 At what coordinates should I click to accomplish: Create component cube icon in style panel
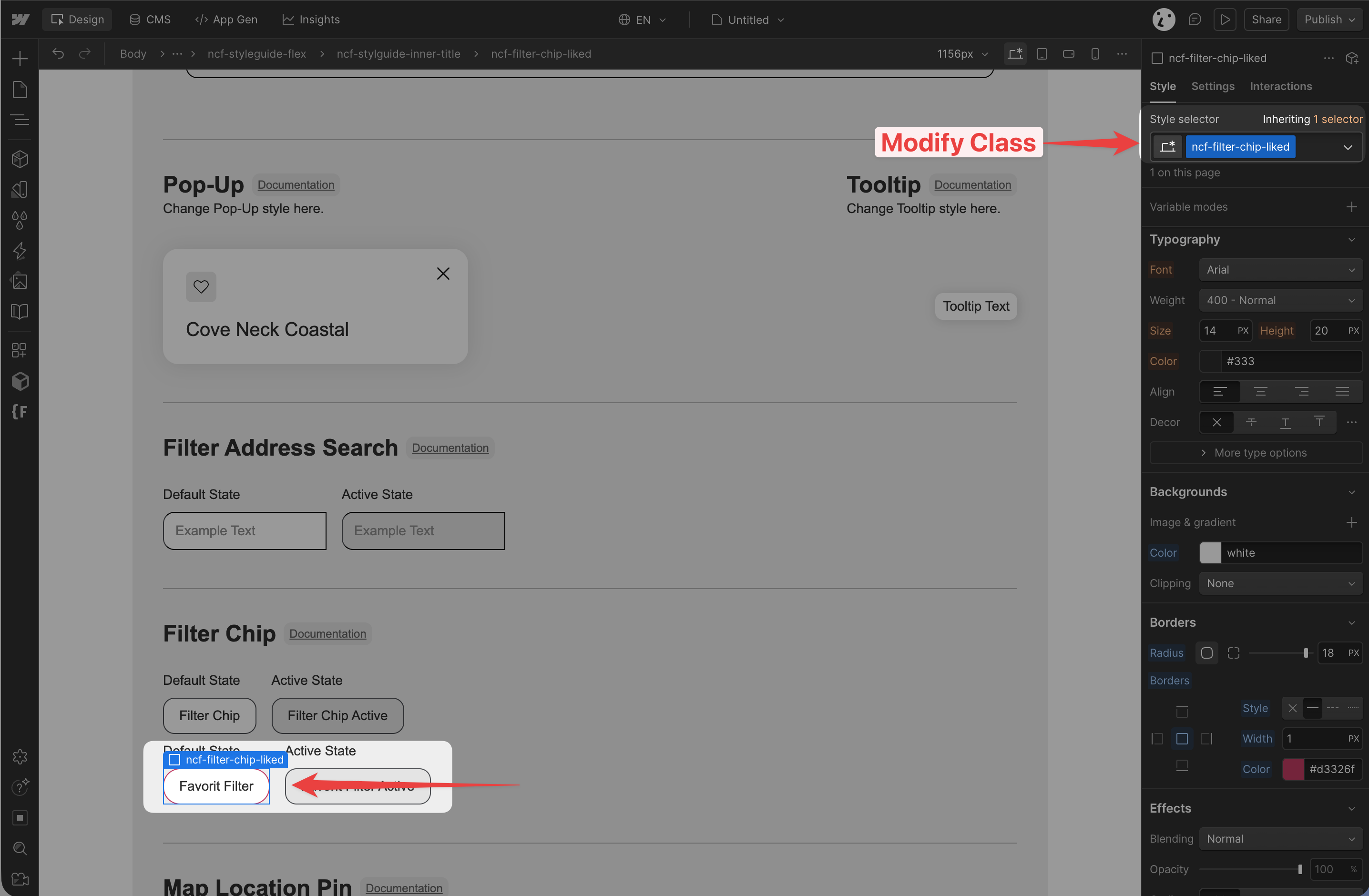click(1352, 58)
